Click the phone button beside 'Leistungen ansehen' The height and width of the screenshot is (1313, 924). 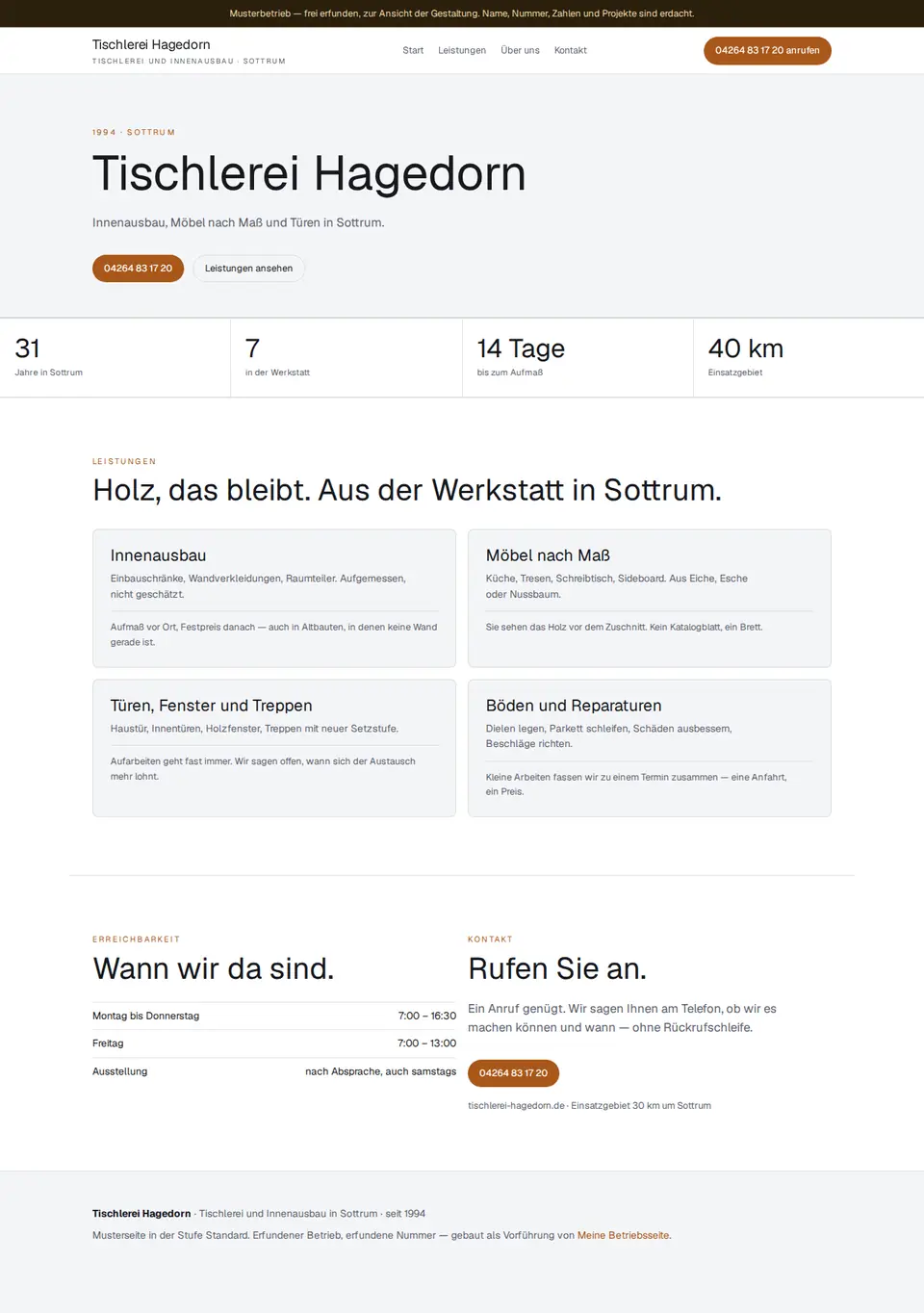coord(138,269)
